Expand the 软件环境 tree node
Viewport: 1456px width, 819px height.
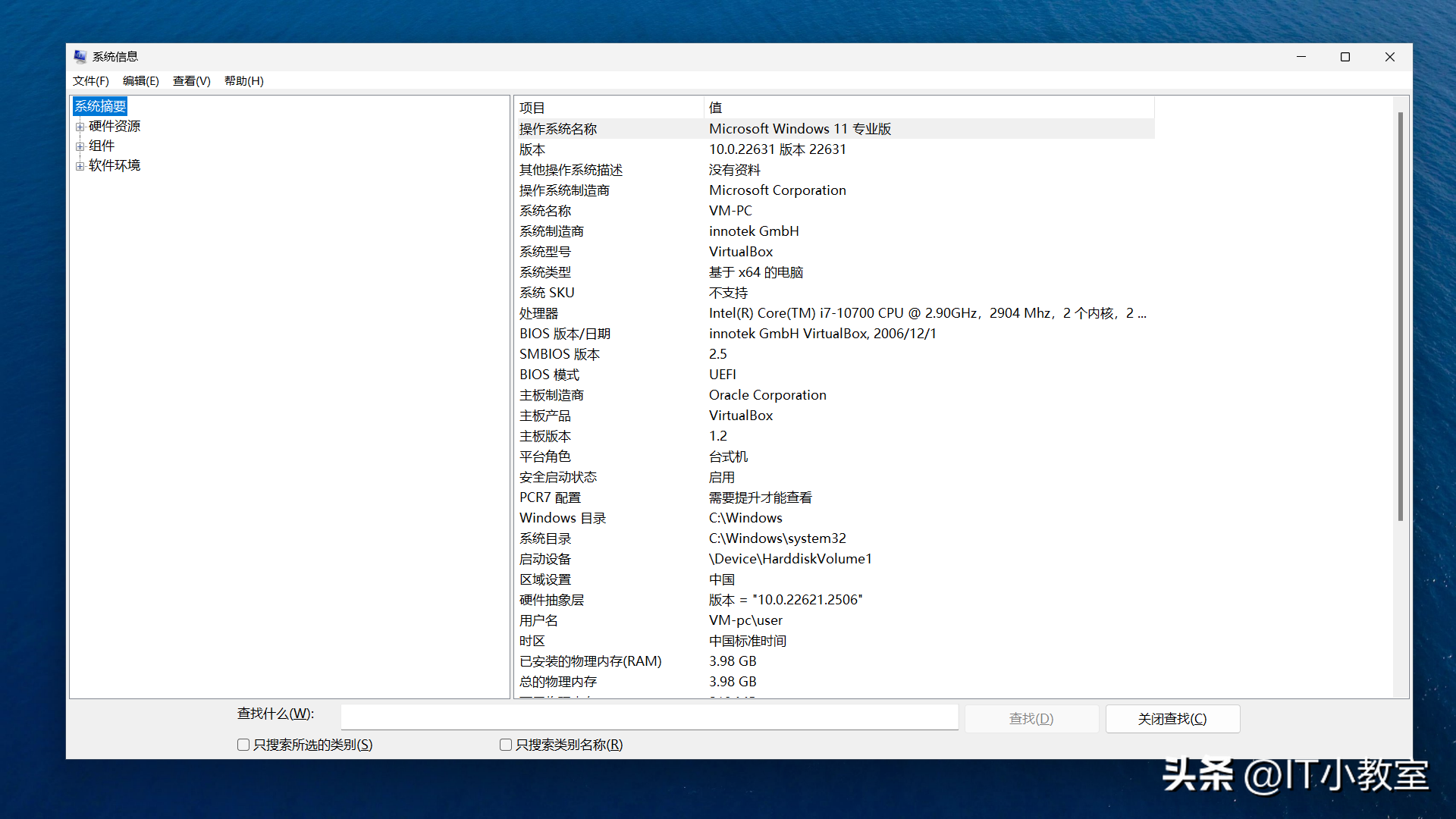pos(80,166)
